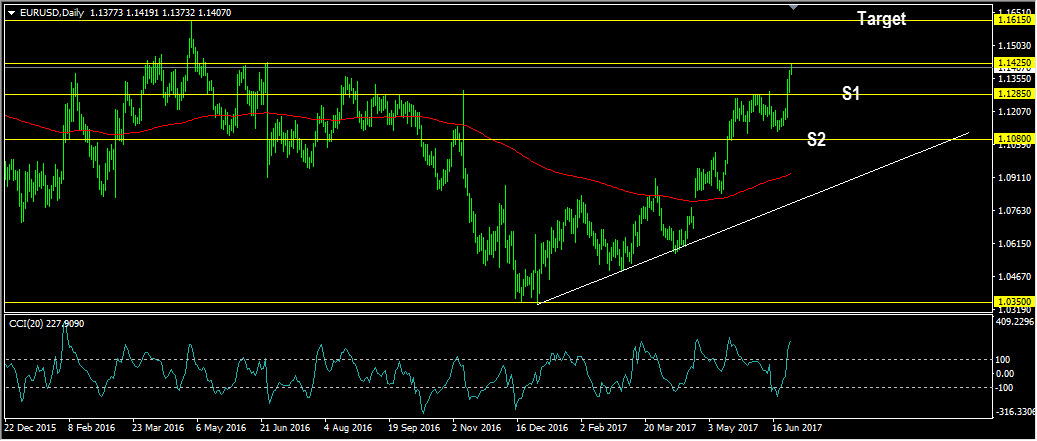Click the 1.16510 price axis value
Viewport: 1037px width, 441px height.
(1014, 13)
